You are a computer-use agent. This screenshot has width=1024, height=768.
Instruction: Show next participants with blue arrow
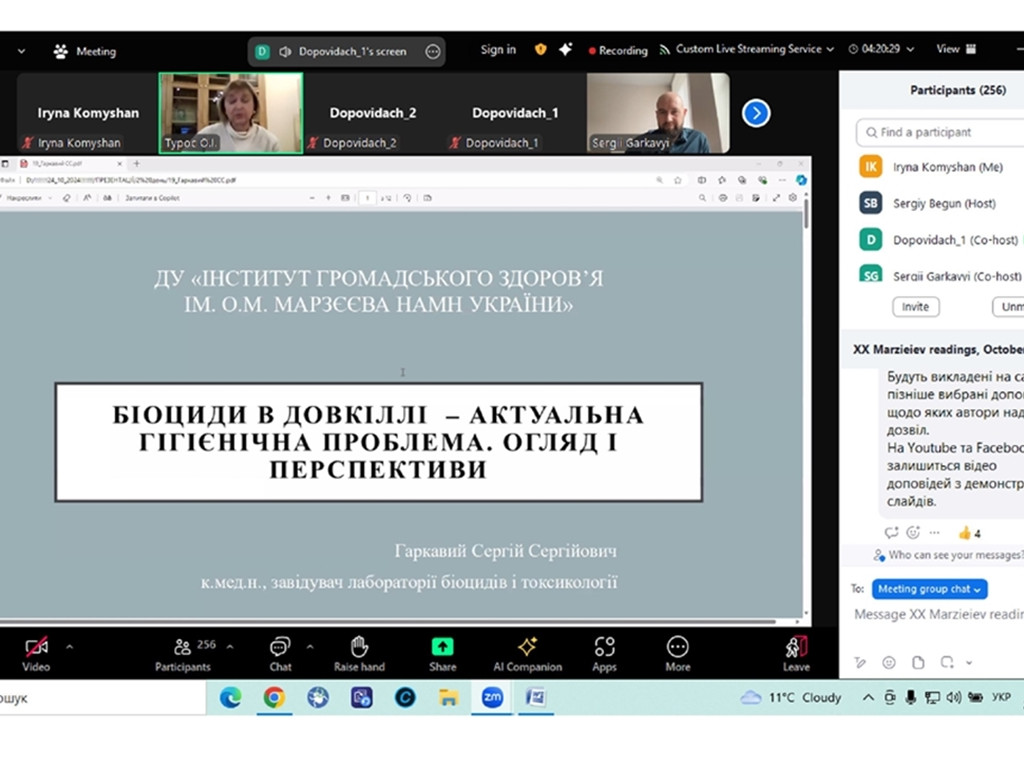click(x=756, y=113)
